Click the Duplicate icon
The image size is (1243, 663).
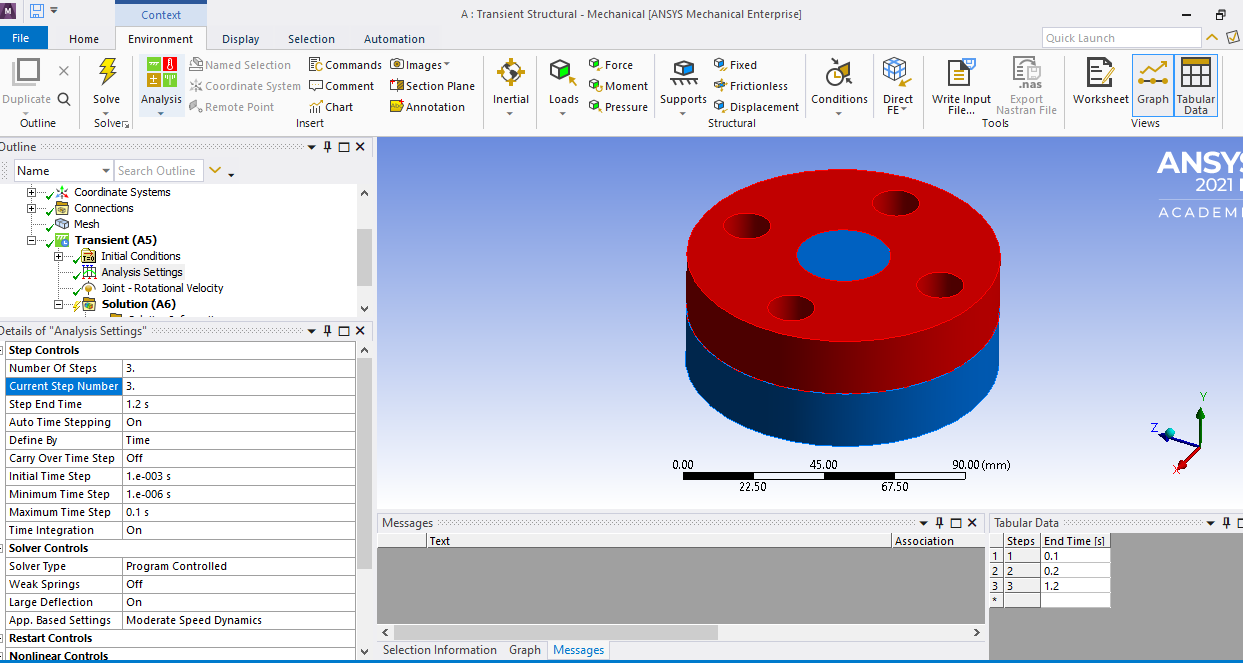point(26,73)
